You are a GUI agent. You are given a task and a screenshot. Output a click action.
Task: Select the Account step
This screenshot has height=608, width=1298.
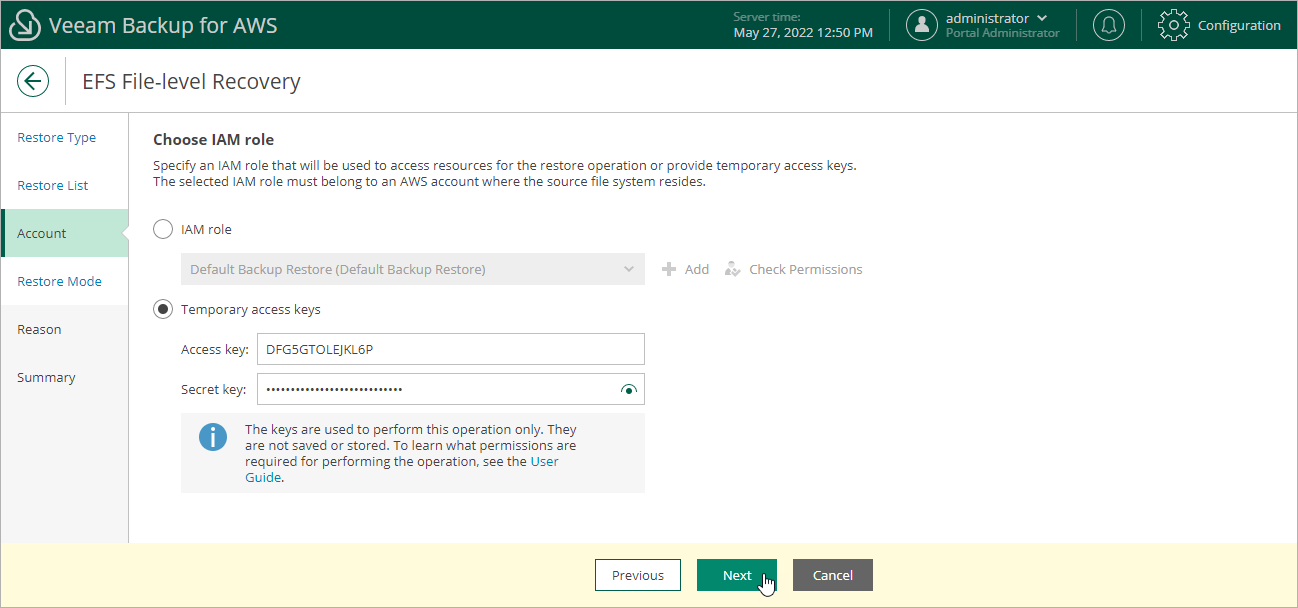(65, 233)
